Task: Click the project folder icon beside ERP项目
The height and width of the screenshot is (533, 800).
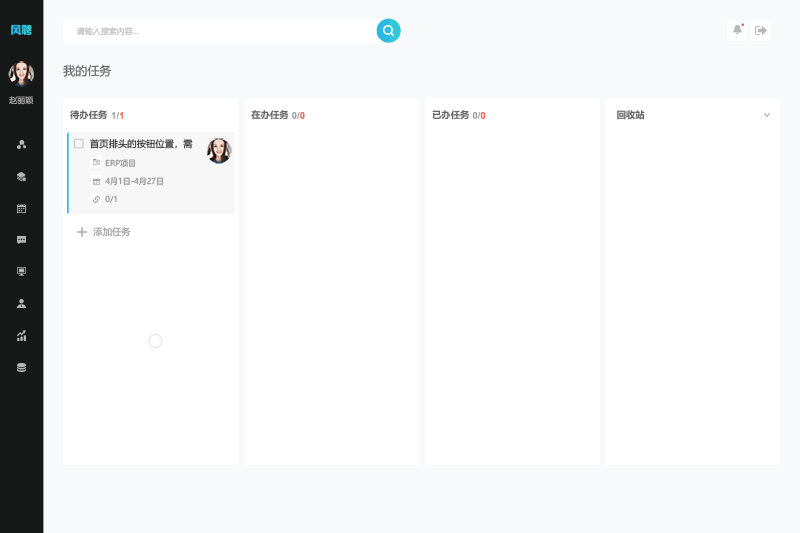Action: (96, 162)
